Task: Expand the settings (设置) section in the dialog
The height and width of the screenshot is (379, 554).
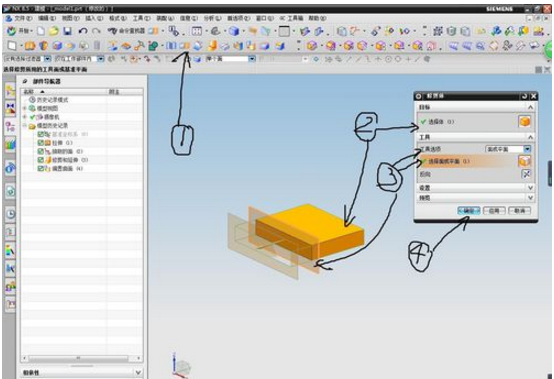Action: click(x=476, y=188)
